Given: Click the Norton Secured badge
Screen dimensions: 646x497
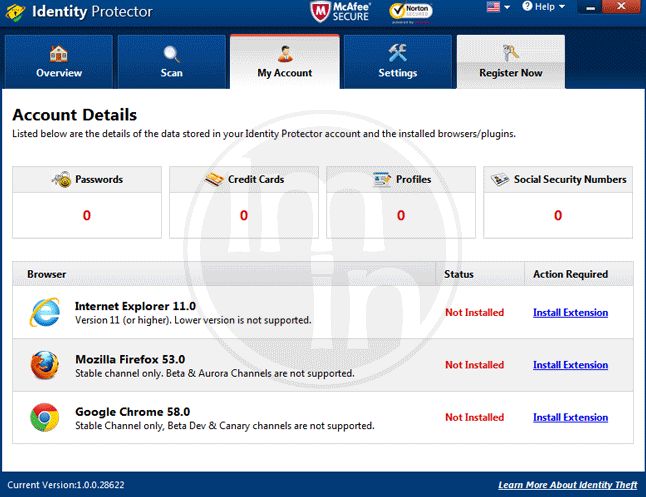Looking at the screenshot, I should pos(410,12).
